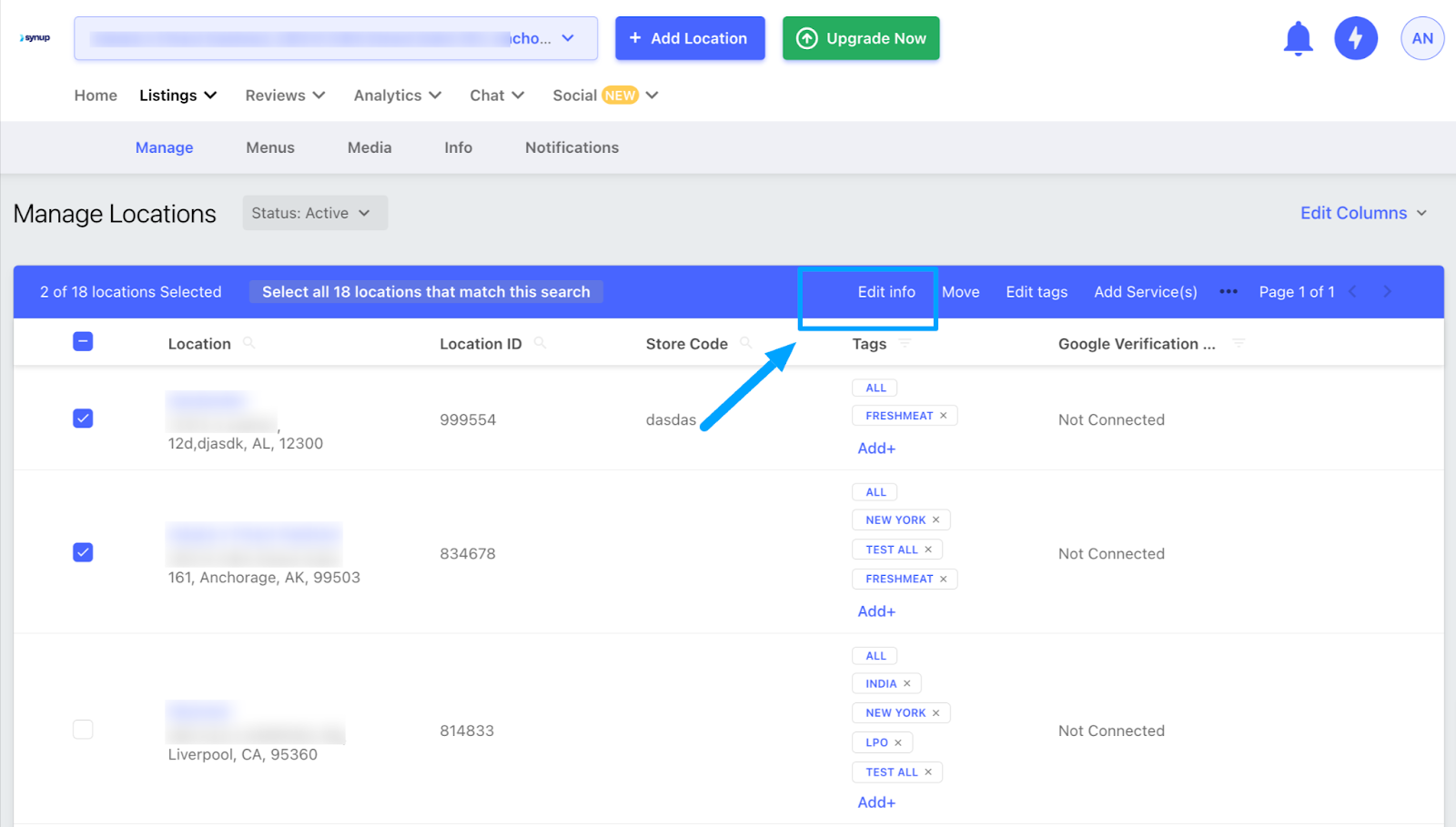Expand the Social menu

point(605,96)
